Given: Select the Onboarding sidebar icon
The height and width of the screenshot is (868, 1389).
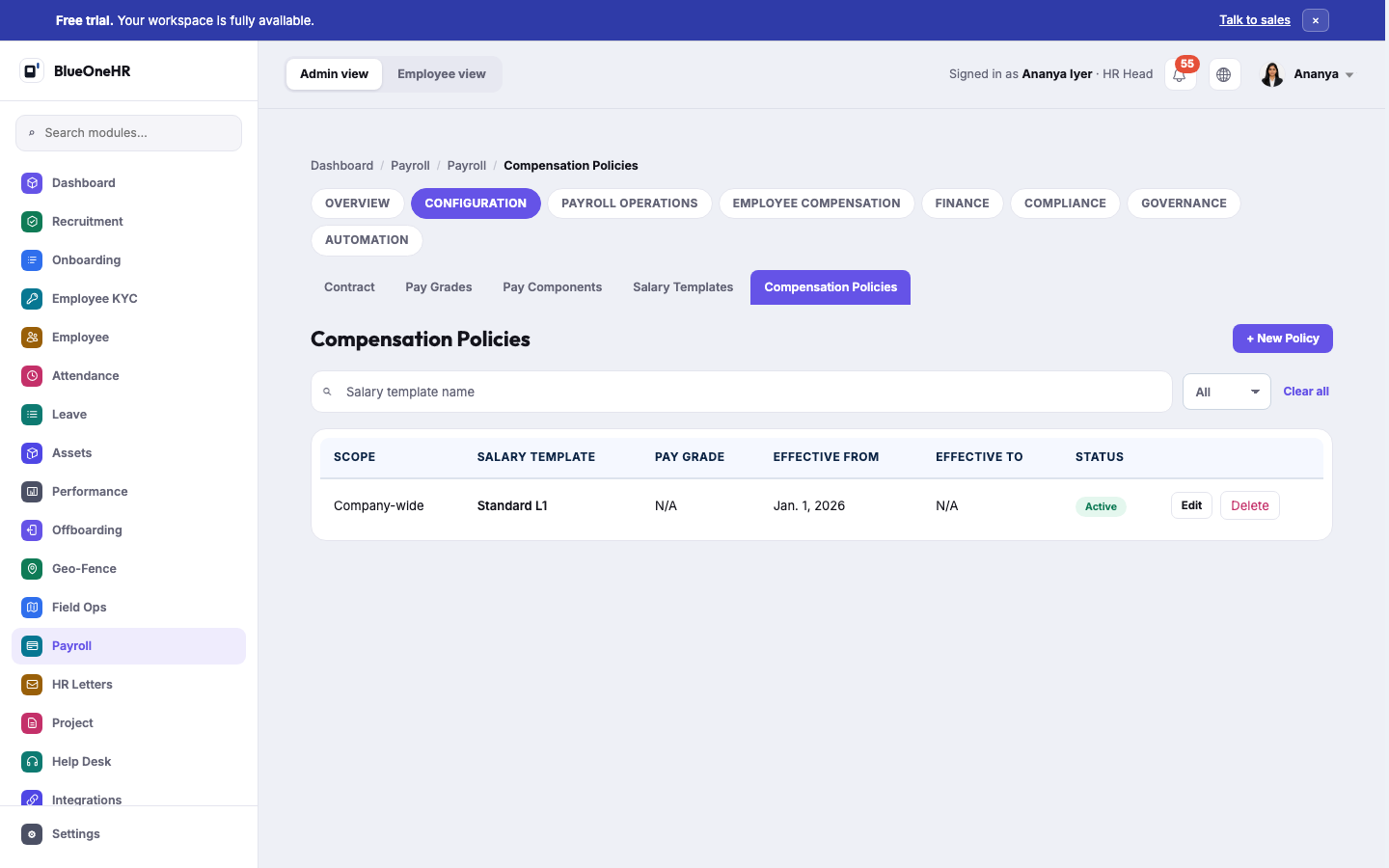Looking at the screenshot, I should [x=32, y=260].
